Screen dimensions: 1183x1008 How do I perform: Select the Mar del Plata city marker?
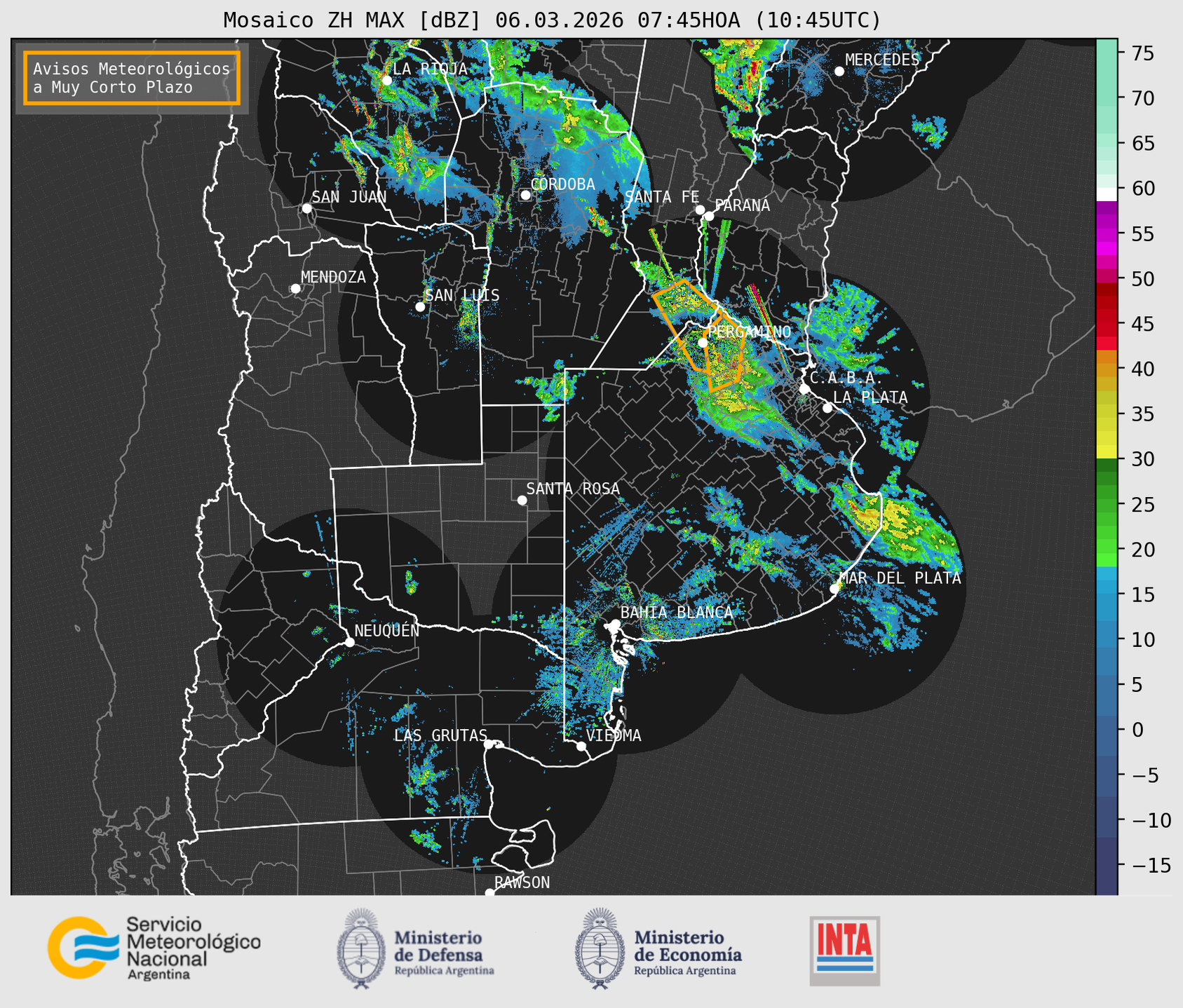pos(834,589)
